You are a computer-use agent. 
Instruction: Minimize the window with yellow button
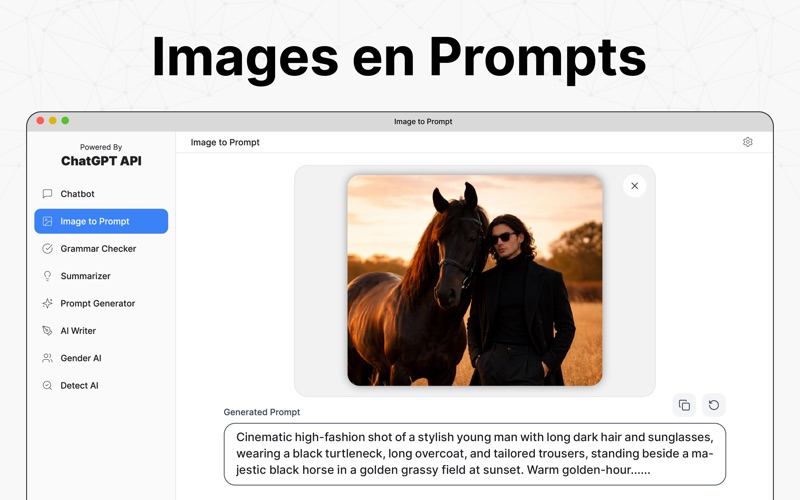(53, 120)
